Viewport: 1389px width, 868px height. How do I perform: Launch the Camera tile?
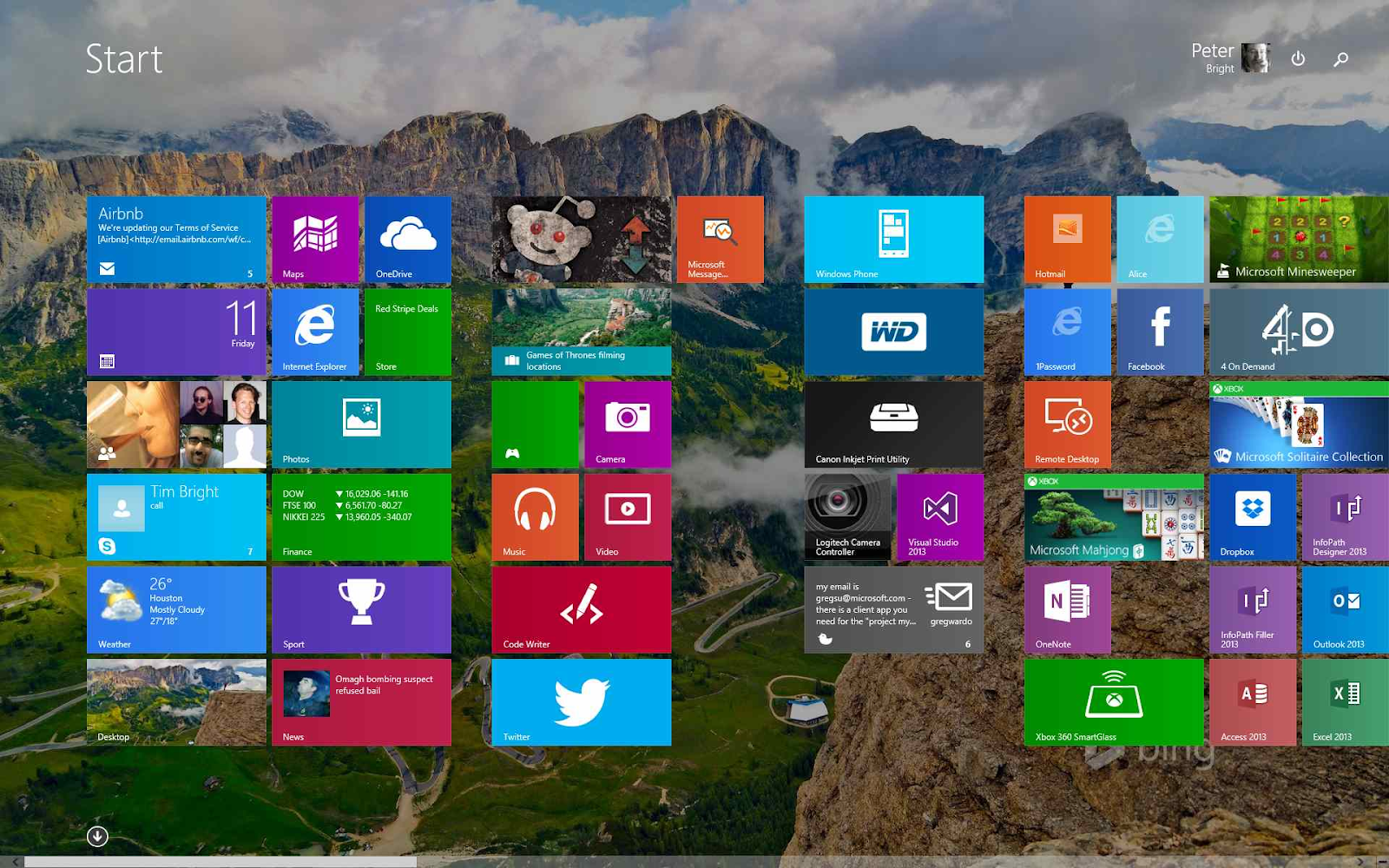pyautogui.click(x=628, y=424)
